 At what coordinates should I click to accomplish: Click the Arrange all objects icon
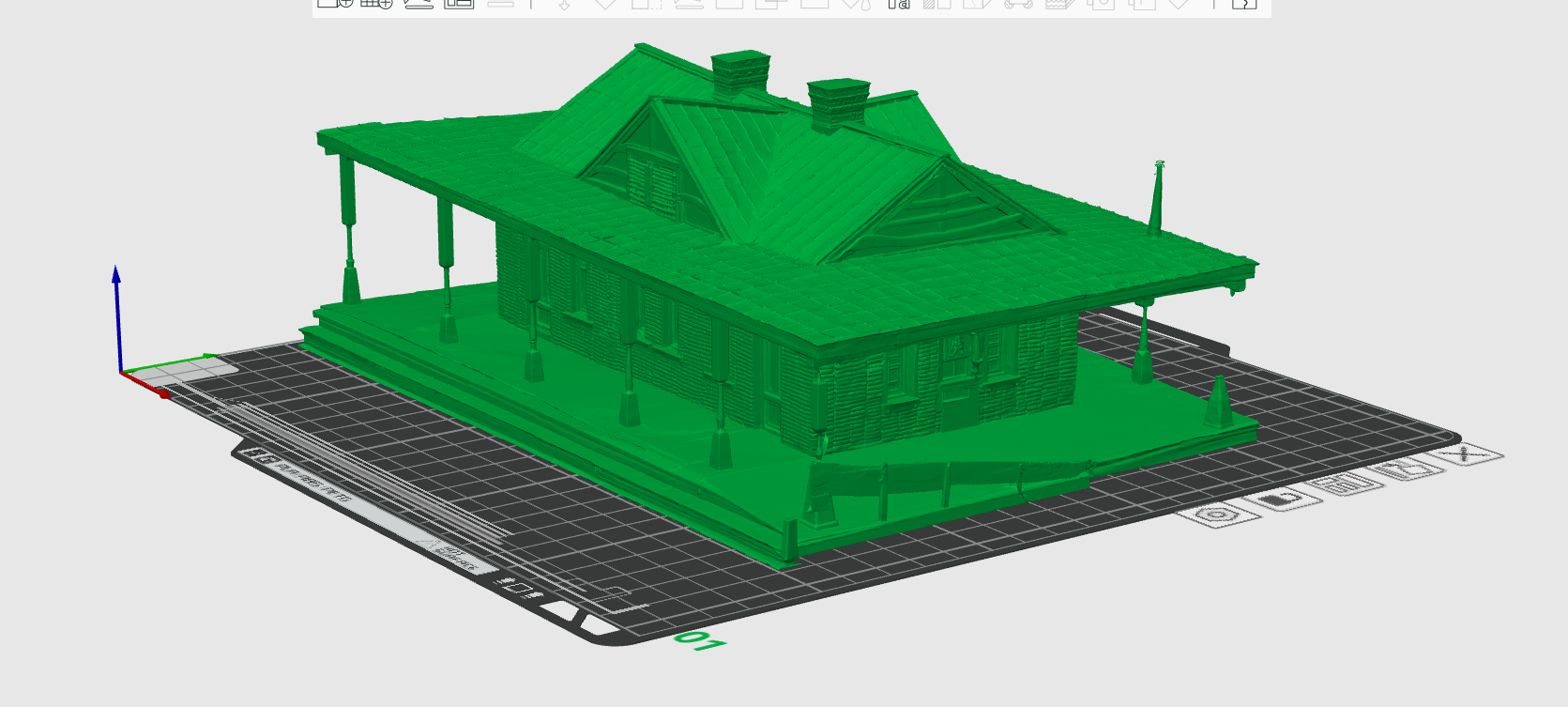(459, 4)
